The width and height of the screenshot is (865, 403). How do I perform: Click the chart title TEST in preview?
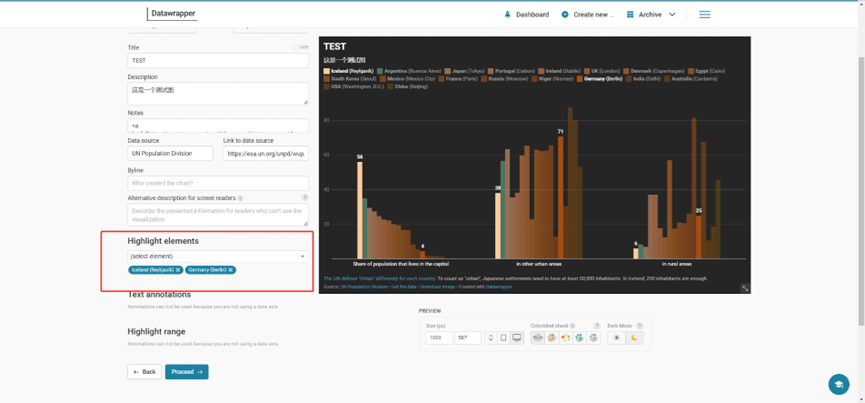[335, 47]
